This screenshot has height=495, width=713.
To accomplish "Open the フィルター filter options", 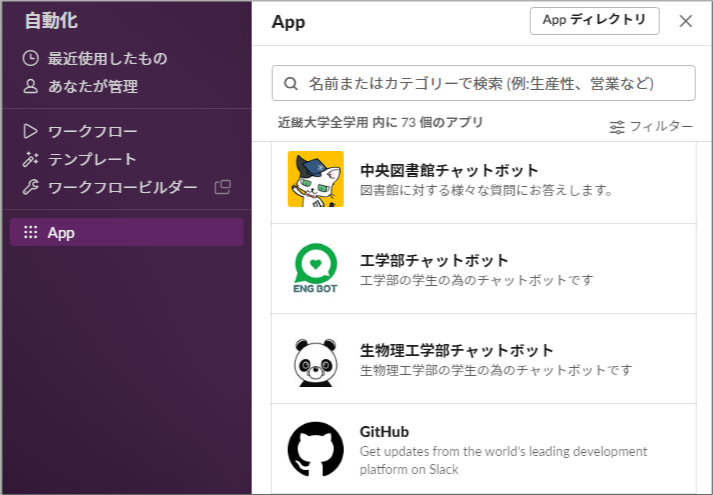I will click(x=651, y=126).
